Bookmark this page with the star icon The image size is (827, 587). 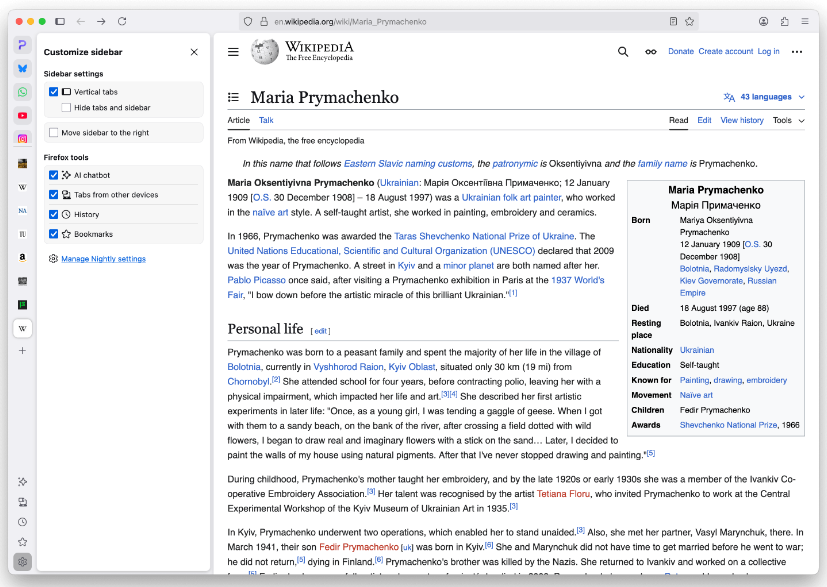pos(689,21)
